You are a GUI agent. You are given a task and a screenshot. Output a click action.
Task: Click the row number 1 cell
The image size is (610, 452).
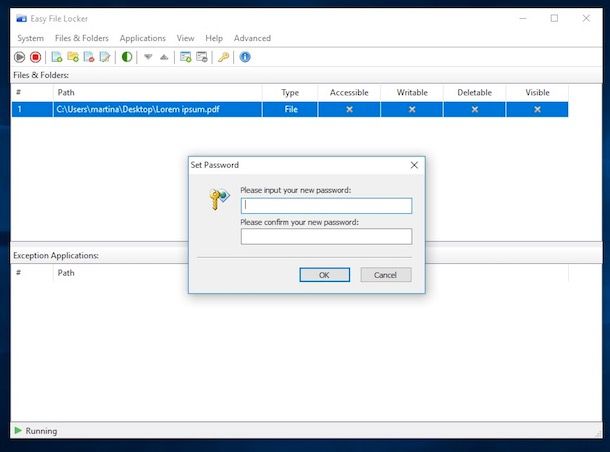point(32,109)
